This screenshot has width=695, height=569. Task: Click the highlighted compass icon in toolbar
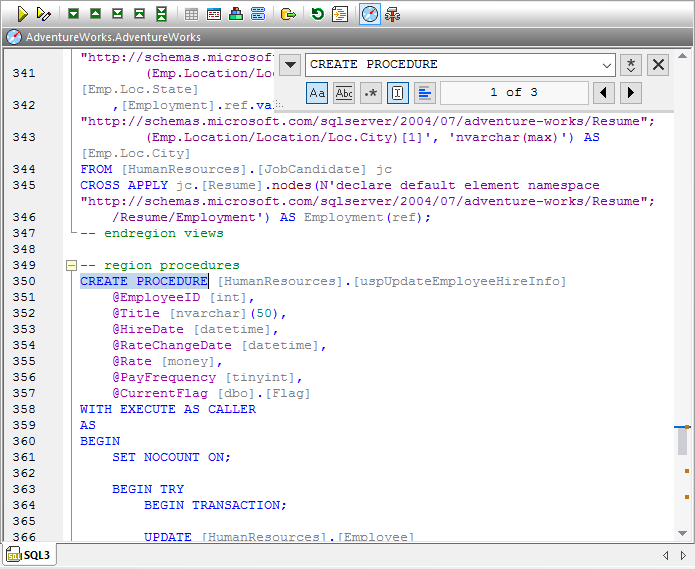[x=369, y=14]
